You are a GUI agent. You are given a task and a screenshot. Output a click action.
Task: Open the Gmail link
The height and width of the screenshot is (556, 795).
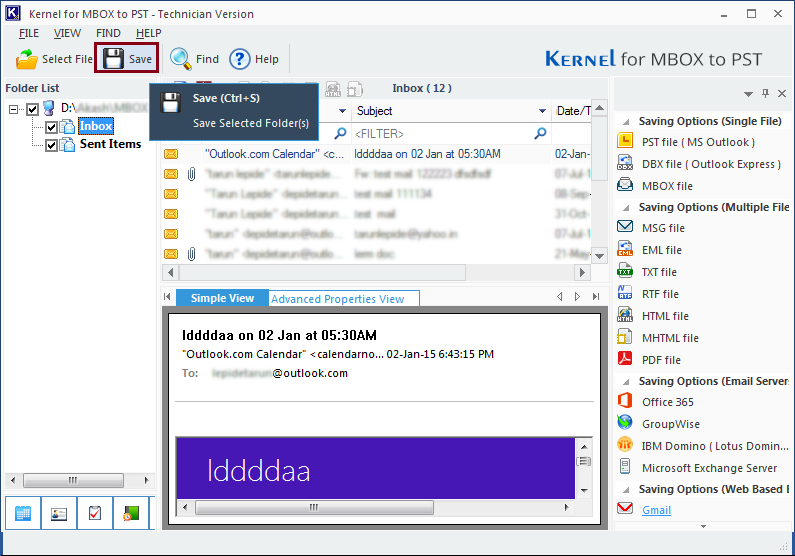tap(656, 510)
